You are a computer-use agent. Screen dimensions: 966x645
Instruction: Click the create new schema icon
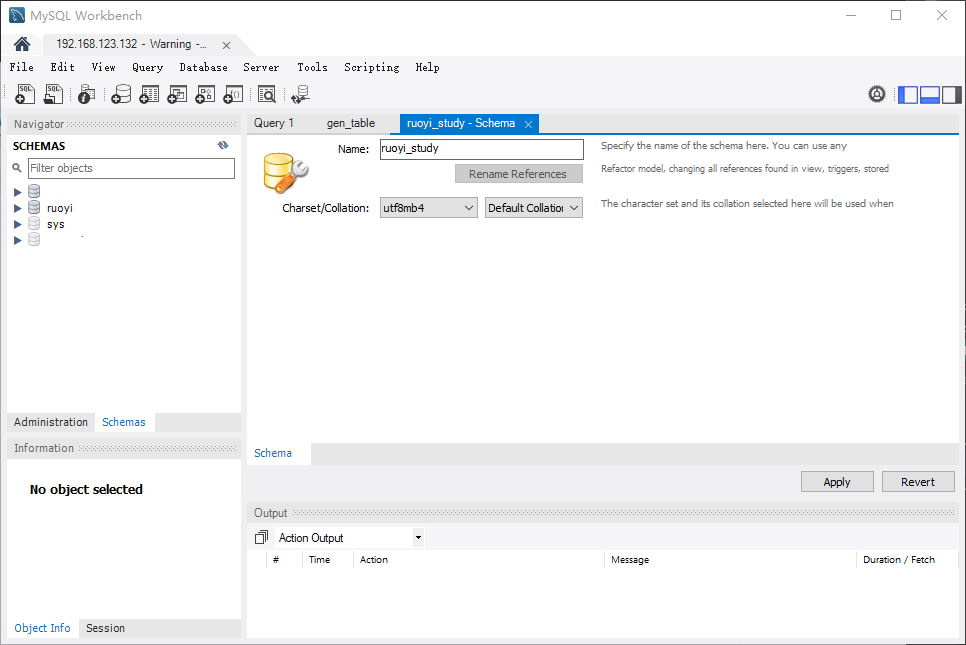[121, 94]
